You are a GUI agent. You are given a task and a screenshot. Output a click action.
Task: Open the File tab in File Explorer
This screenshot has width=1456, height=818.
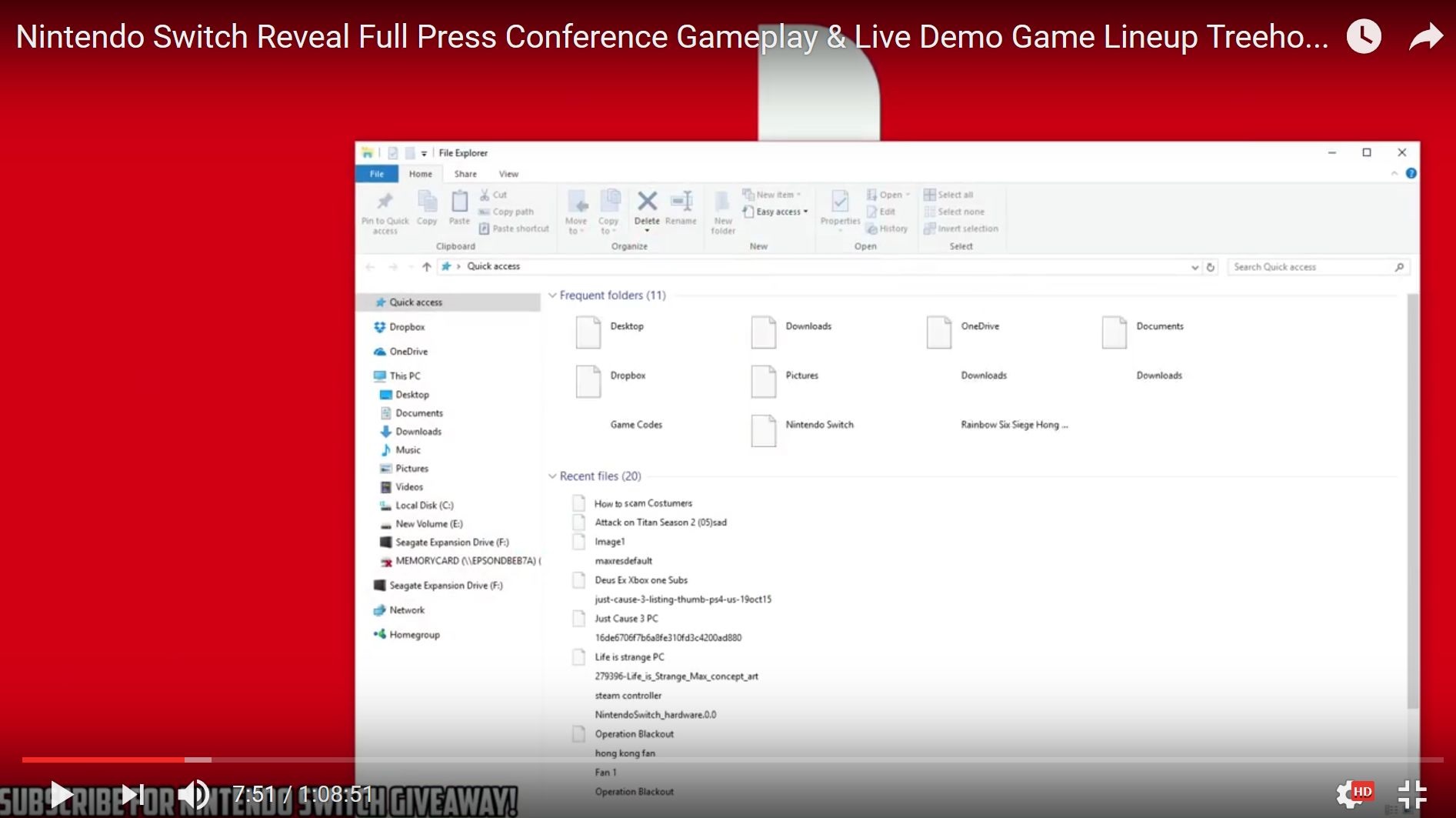pyautogui.click(x=377, y=174)
